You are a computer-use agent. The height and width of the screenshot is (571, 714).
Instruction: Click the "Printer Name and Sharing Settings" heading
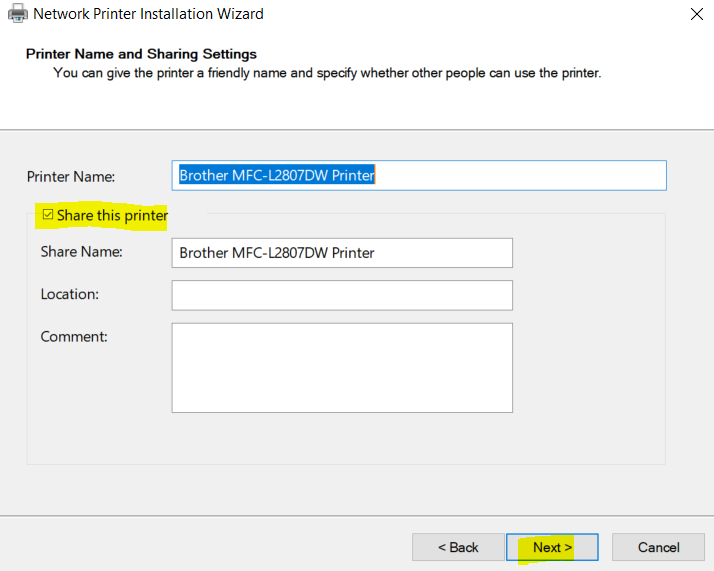[x=141, y=54]
